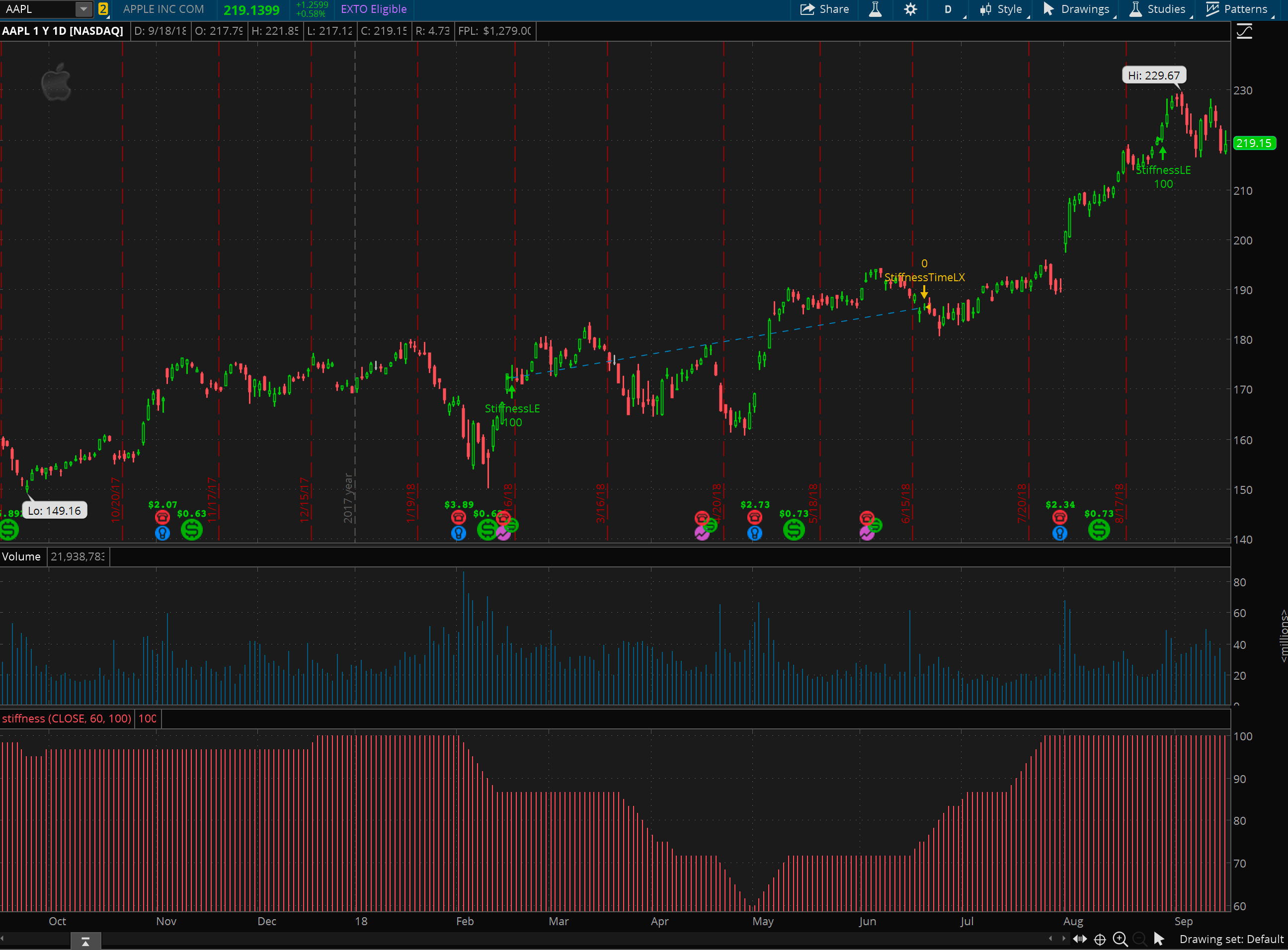Screen dimensions: 1288x950
Task: Click the AAPL 1 Y 1D [NASDAQ] chart title
Action: pos(63,31)
